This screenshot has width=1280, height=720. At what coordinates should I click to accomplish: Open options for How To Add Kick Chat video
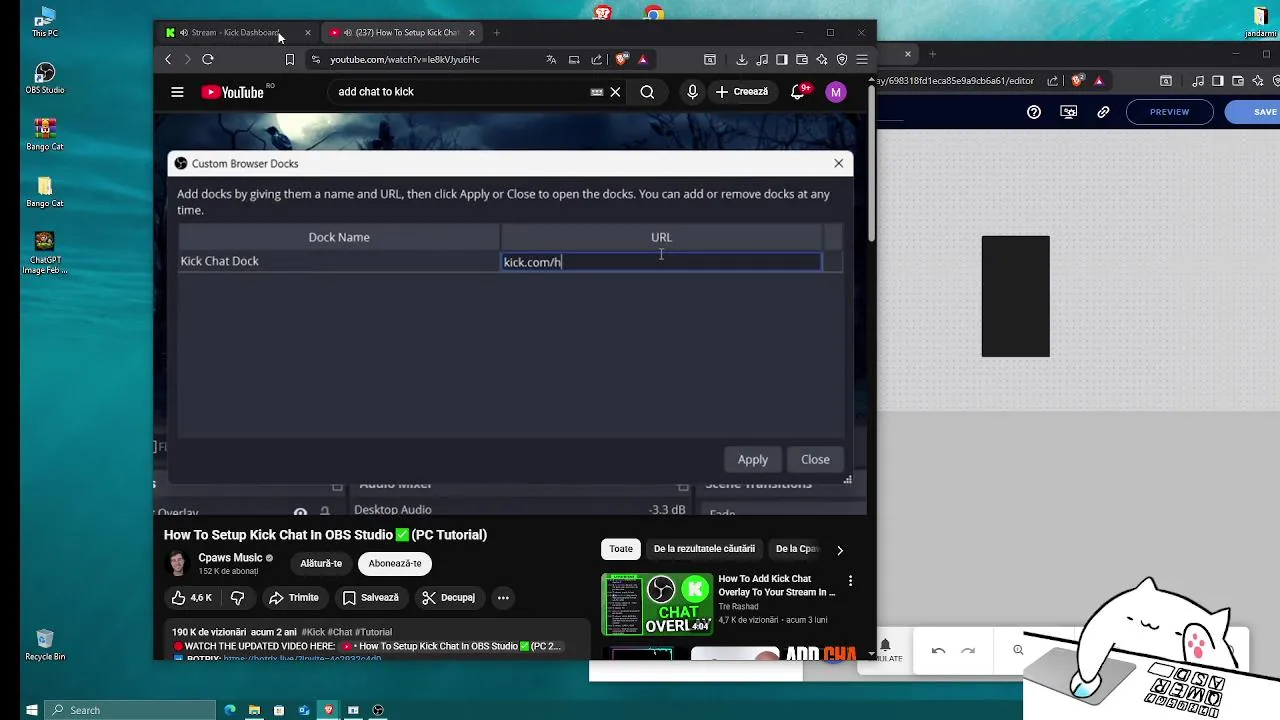pyautogui.click(x=851, y=580)
